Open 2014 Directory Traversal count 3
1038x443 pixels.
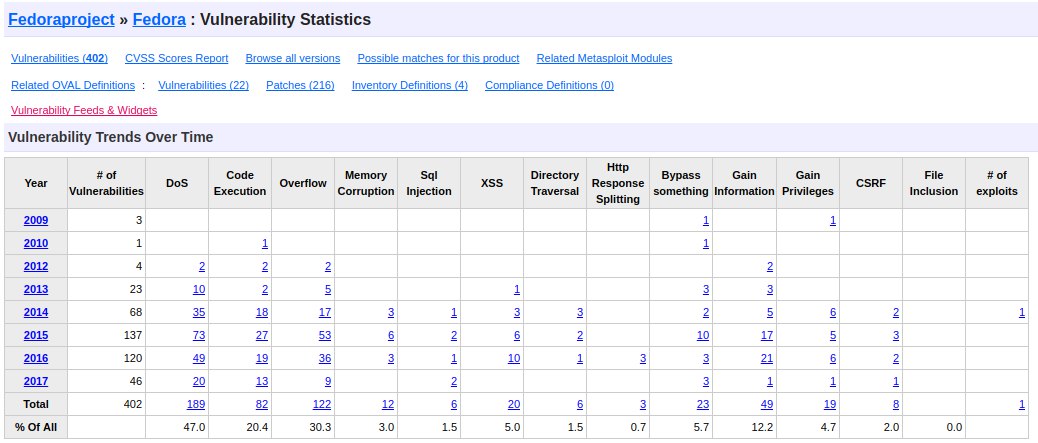point(580,313)
